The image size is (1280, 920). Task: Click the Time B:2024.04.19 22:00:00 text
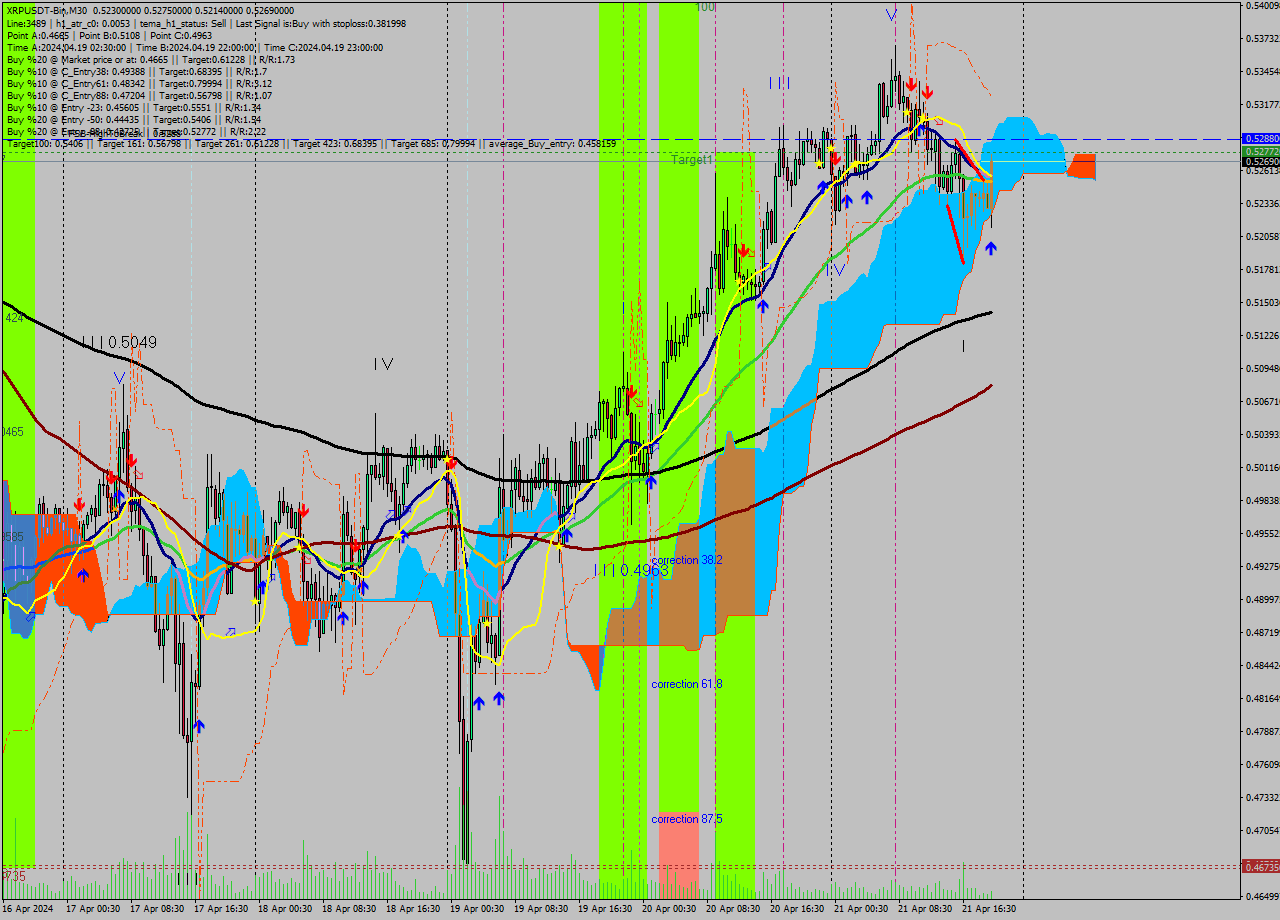(x=195, y=46)
